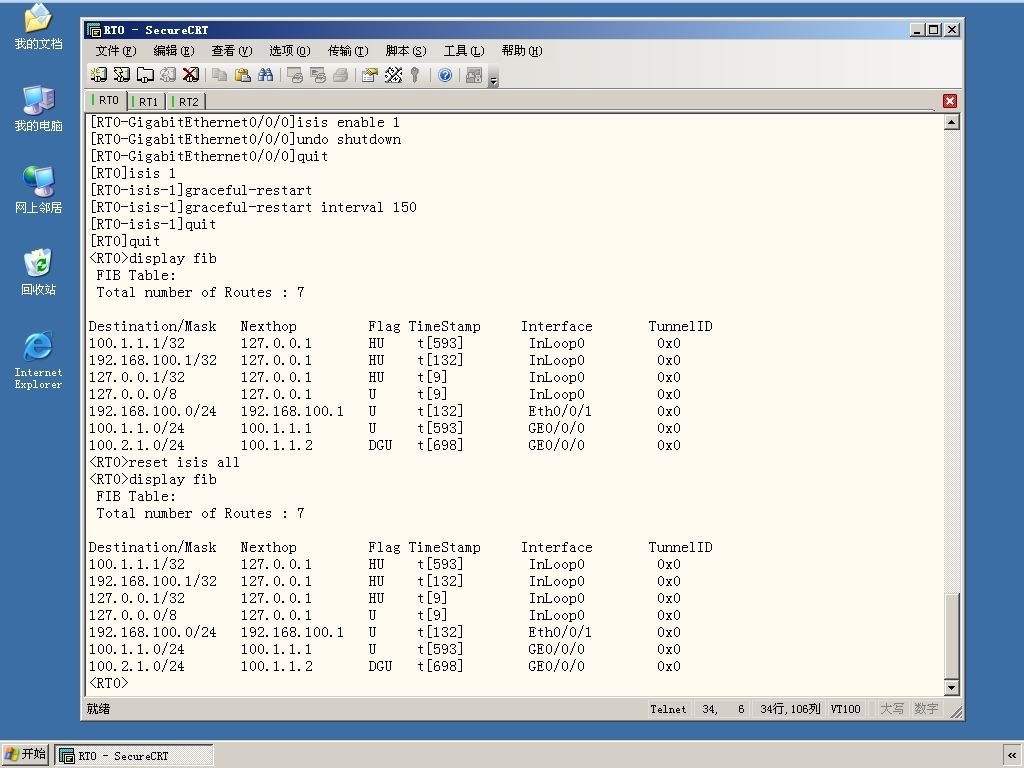Click the blue Help question icon
This screenshot has height=768, width=1024.
pos(445,75)
